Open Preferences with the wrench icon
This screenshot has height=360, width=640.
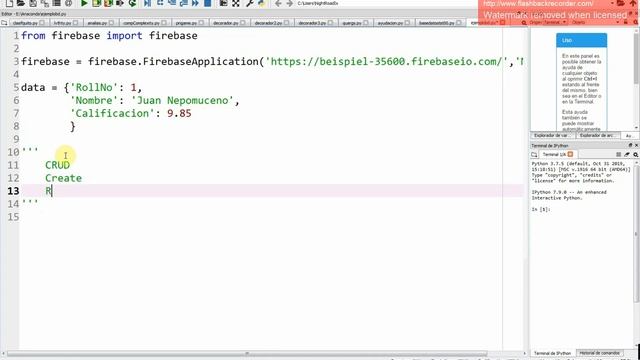(x=250, y=3)
